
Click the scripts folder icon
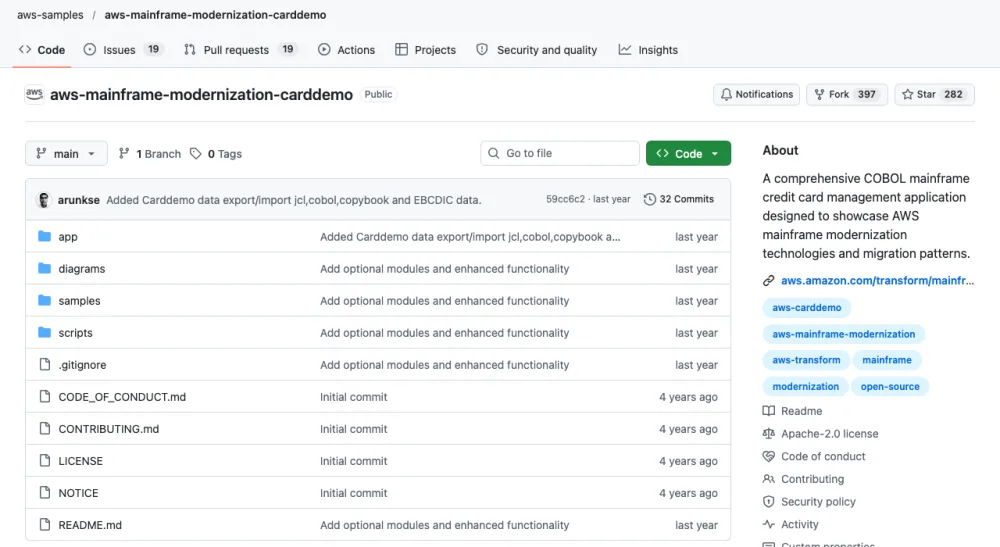tap(45, 332)
